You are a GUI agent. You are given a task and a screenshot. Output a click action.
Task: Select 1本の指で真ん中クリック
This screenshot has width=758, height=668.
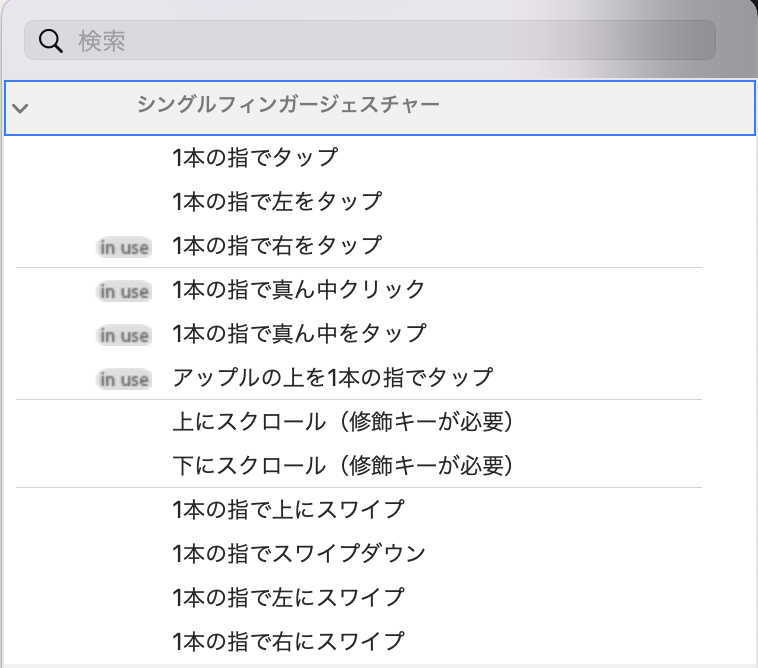[299, 290]
